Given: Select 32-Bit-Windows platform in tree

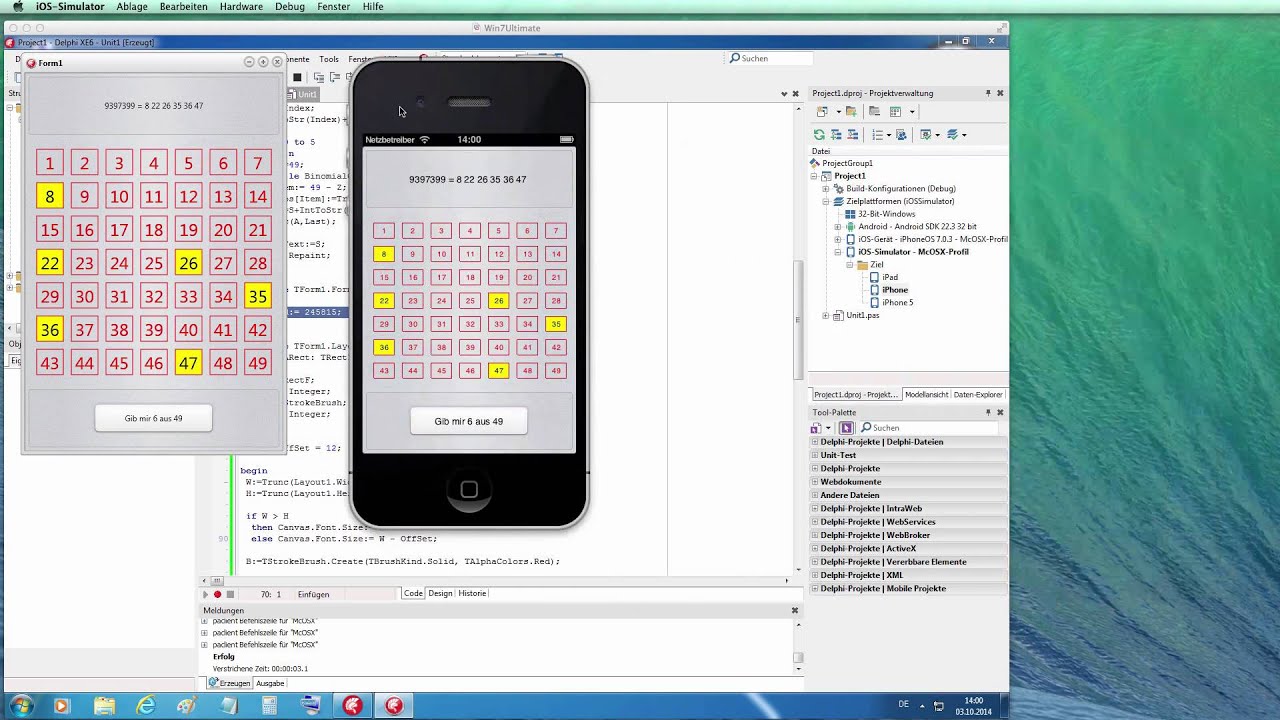Looking at the screenshot, I should (x=886, y=214).
